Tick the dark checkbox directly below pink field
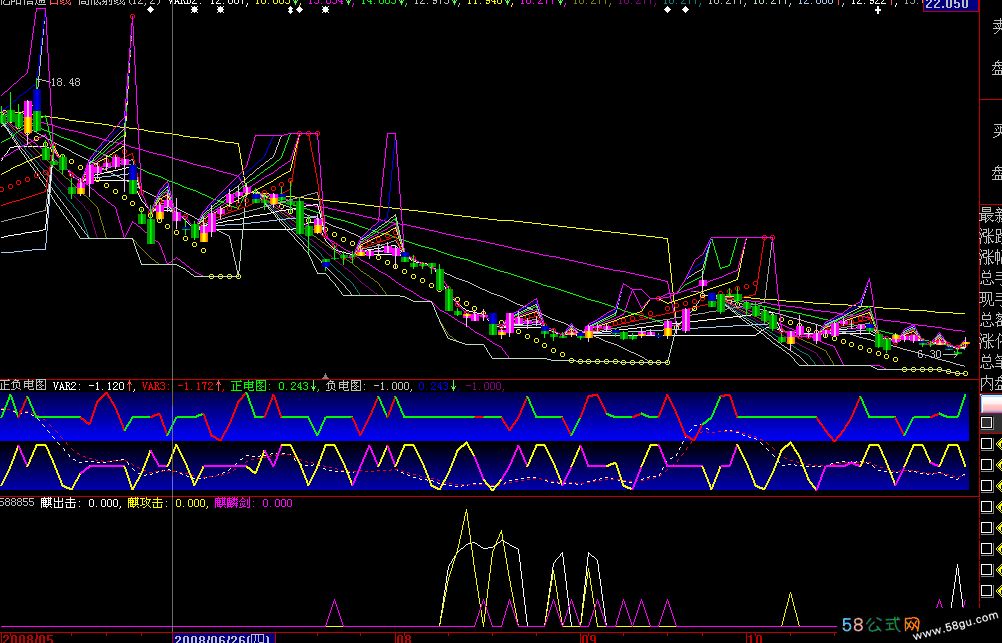This screenshot has height=643, width=1002. 987,422
